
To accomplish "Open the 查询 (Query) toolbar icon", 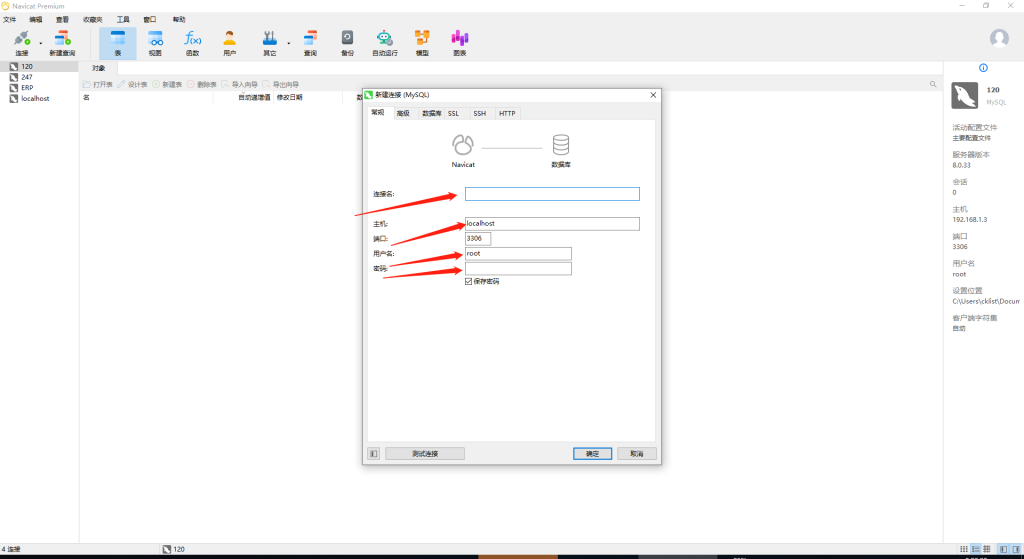I will click(310, 43).
